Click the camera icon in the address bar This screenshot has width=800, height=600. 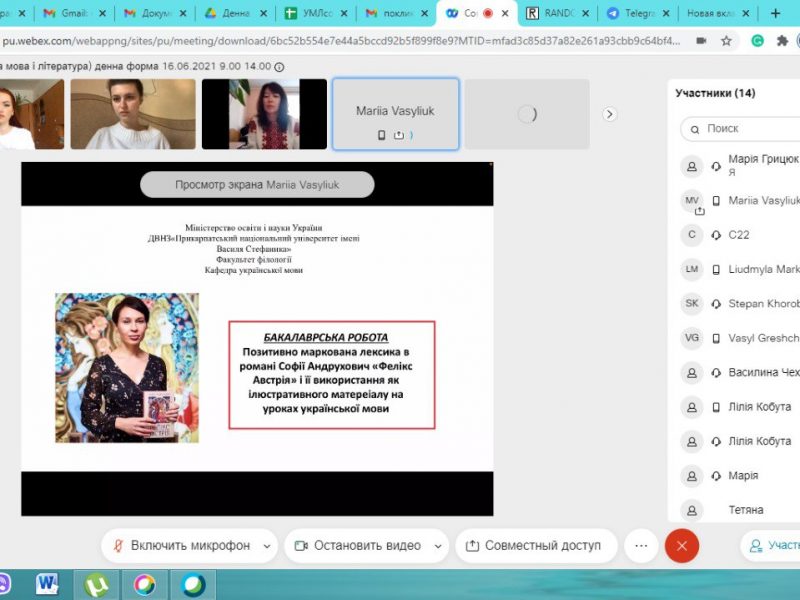tap(700, 41)
